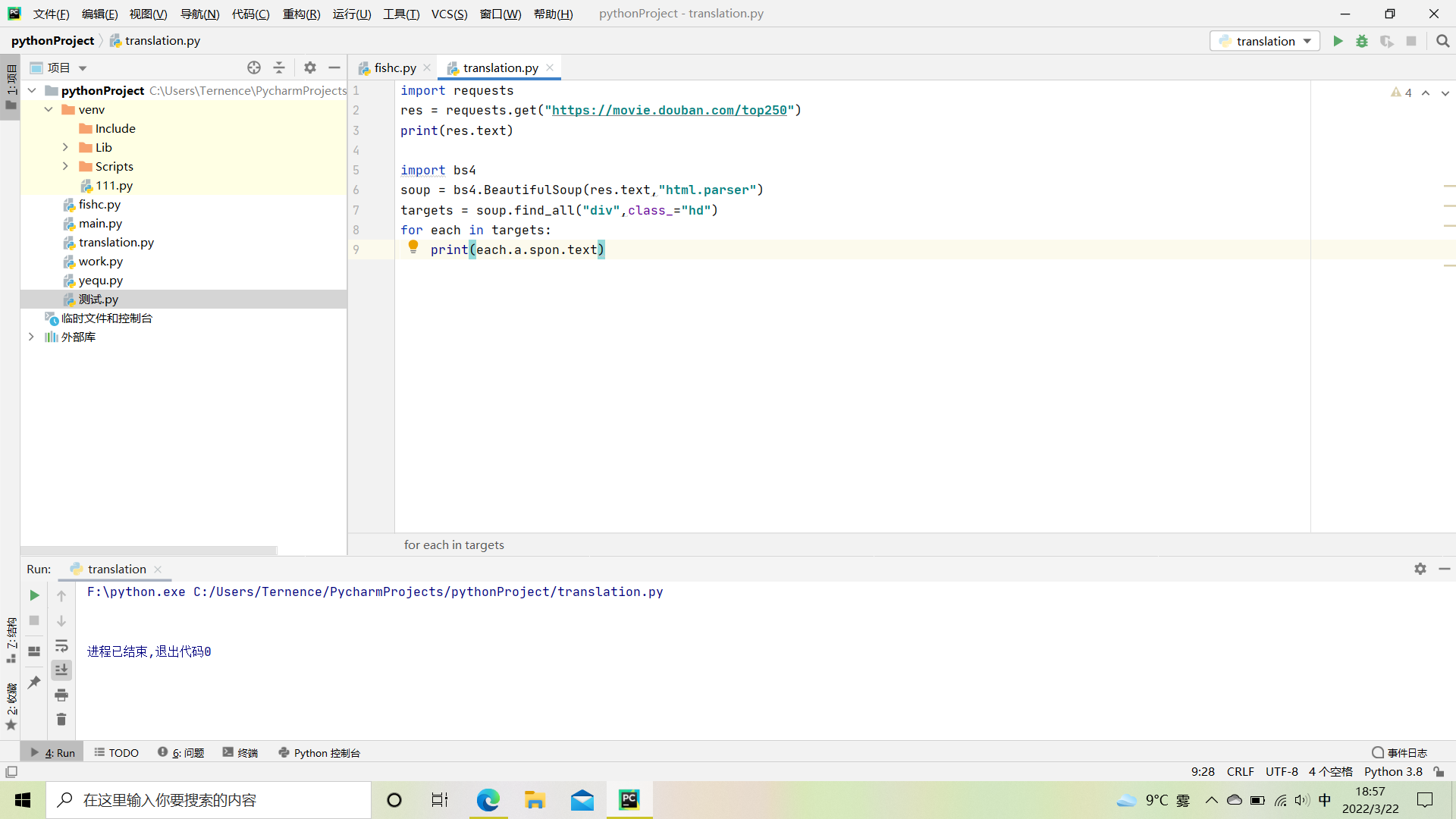Locate current file in project tree
Viewport: 1456px width, 819px height.
pos(254,67)
